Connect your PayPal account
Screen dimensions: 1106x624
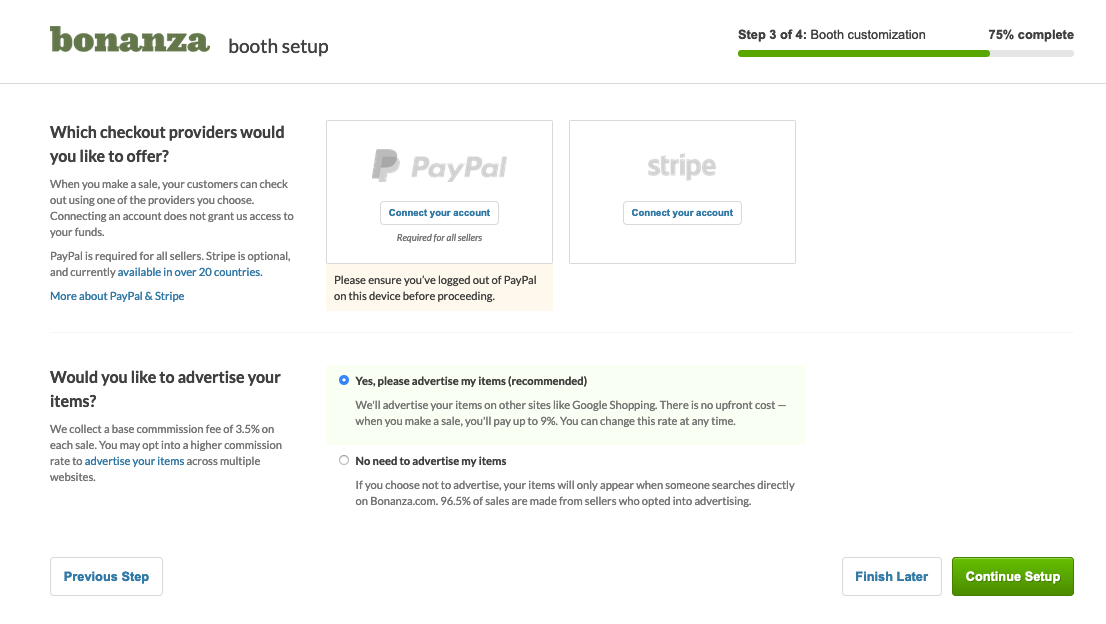click(439, 213)
